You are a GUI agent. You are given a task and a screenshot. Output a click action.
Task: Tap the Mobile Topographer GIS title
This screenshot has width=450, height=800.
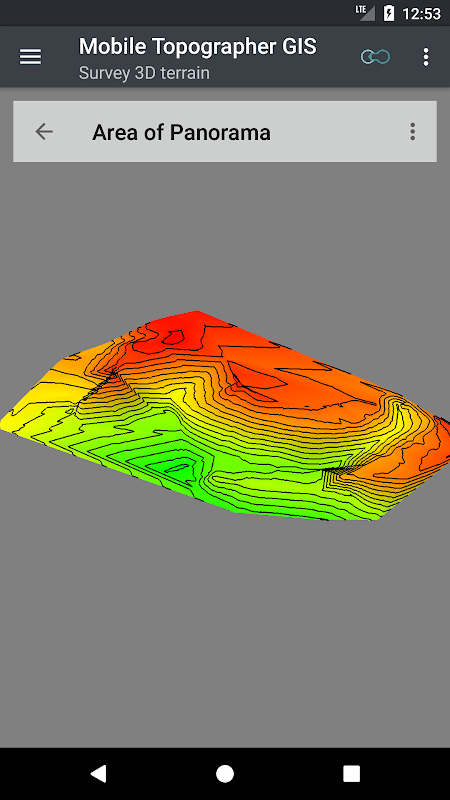click(197, 46)
